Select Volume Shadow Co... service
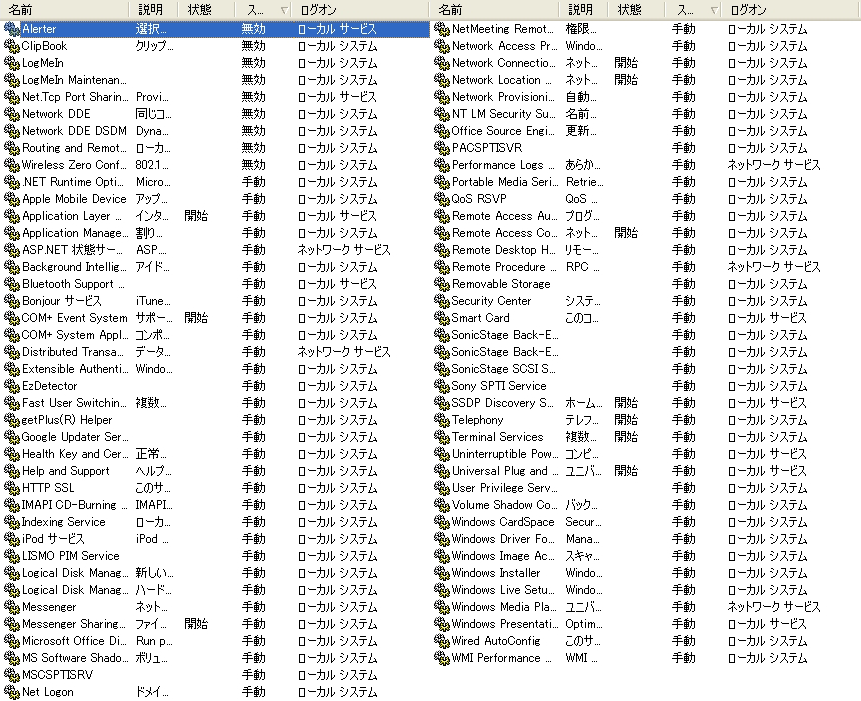This screenshot has width=861, height=701. coord(504,505)
